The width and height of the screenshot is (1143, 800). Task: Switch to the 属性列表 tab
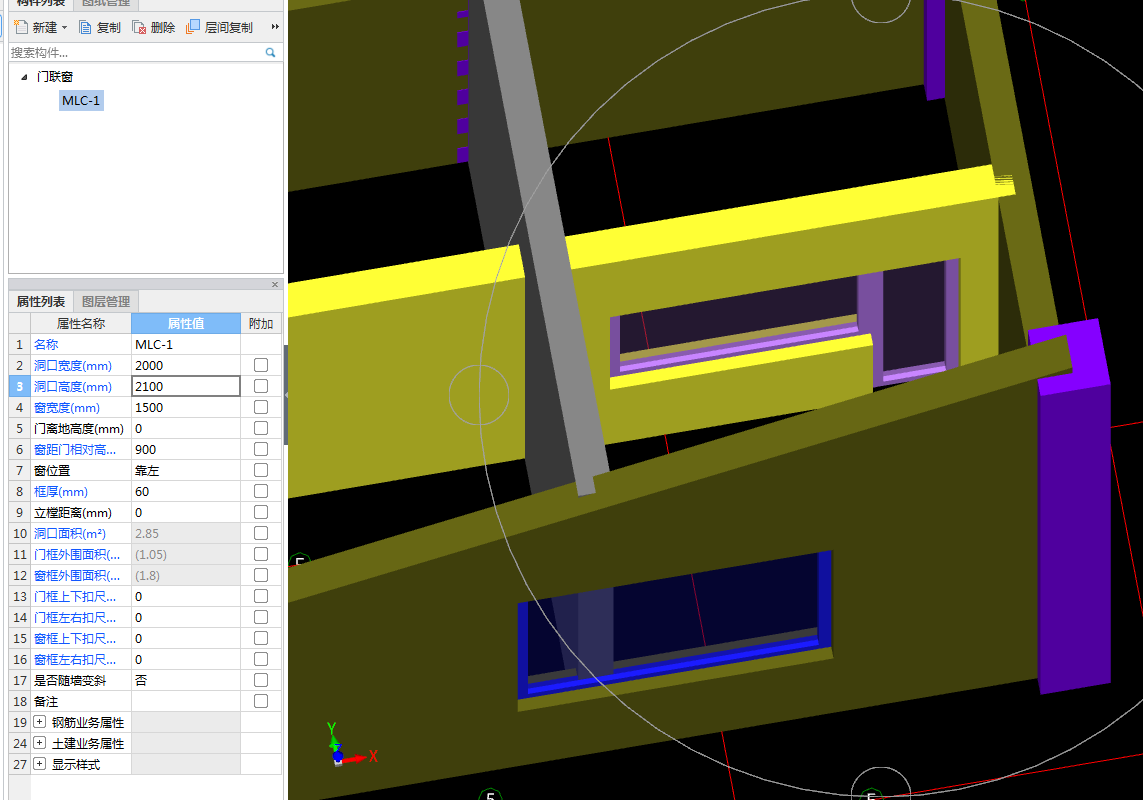click(41, 301)
